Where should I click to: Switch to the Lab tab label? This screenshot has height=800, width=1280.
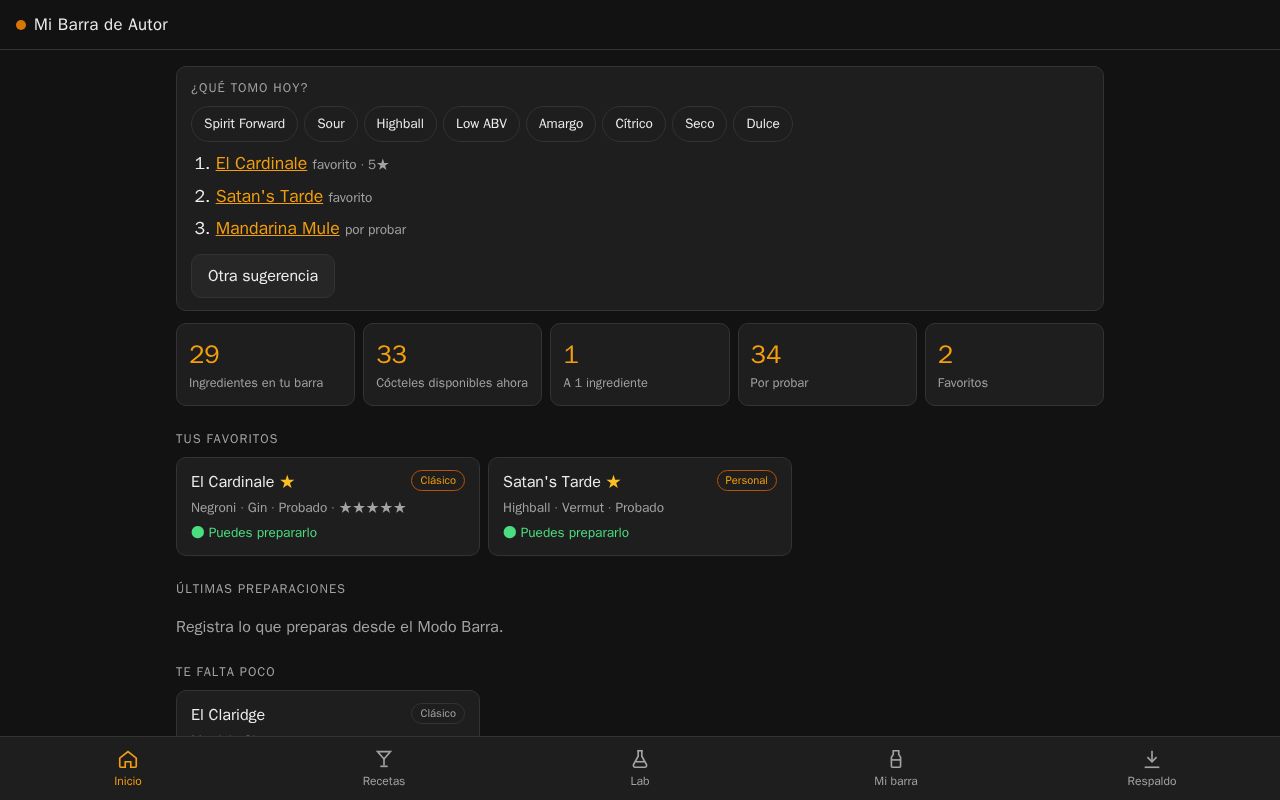[640, 781]
